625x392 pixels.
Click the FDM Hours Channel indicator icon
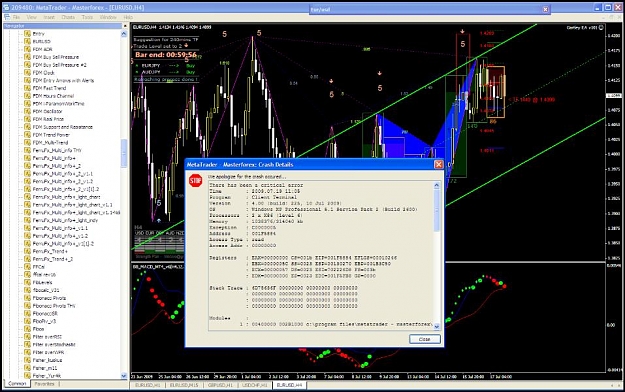27,96
